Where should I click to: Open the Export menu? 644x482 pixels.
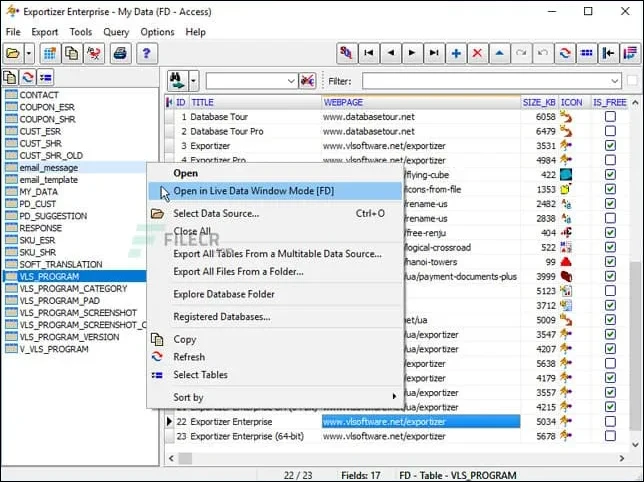(x=45, y=32)
